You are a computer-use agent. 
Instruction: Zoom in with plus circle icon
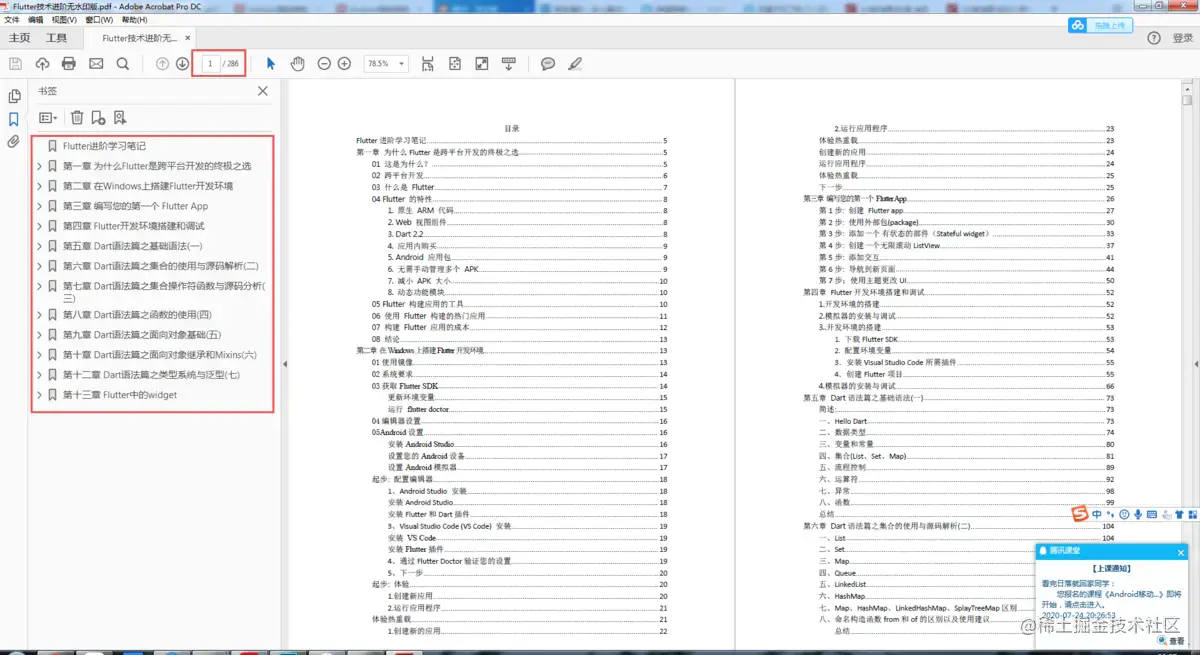pos(344,64)
